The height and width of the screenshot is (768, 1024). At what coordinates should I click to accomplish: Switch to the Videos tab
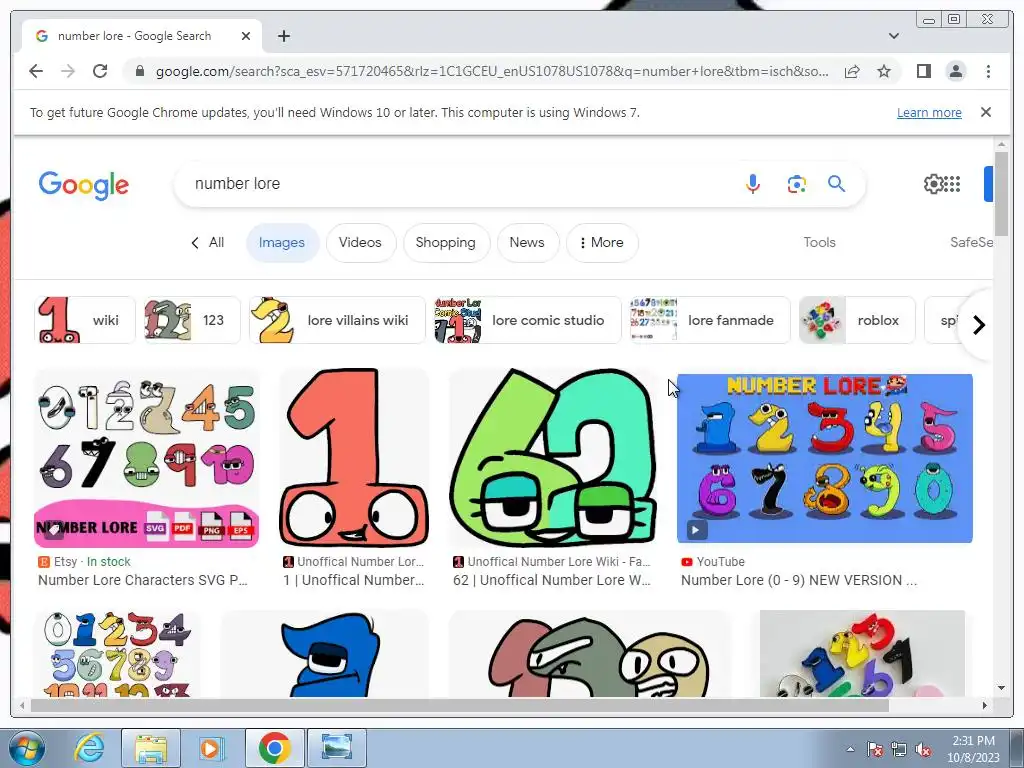pos(360,242)
